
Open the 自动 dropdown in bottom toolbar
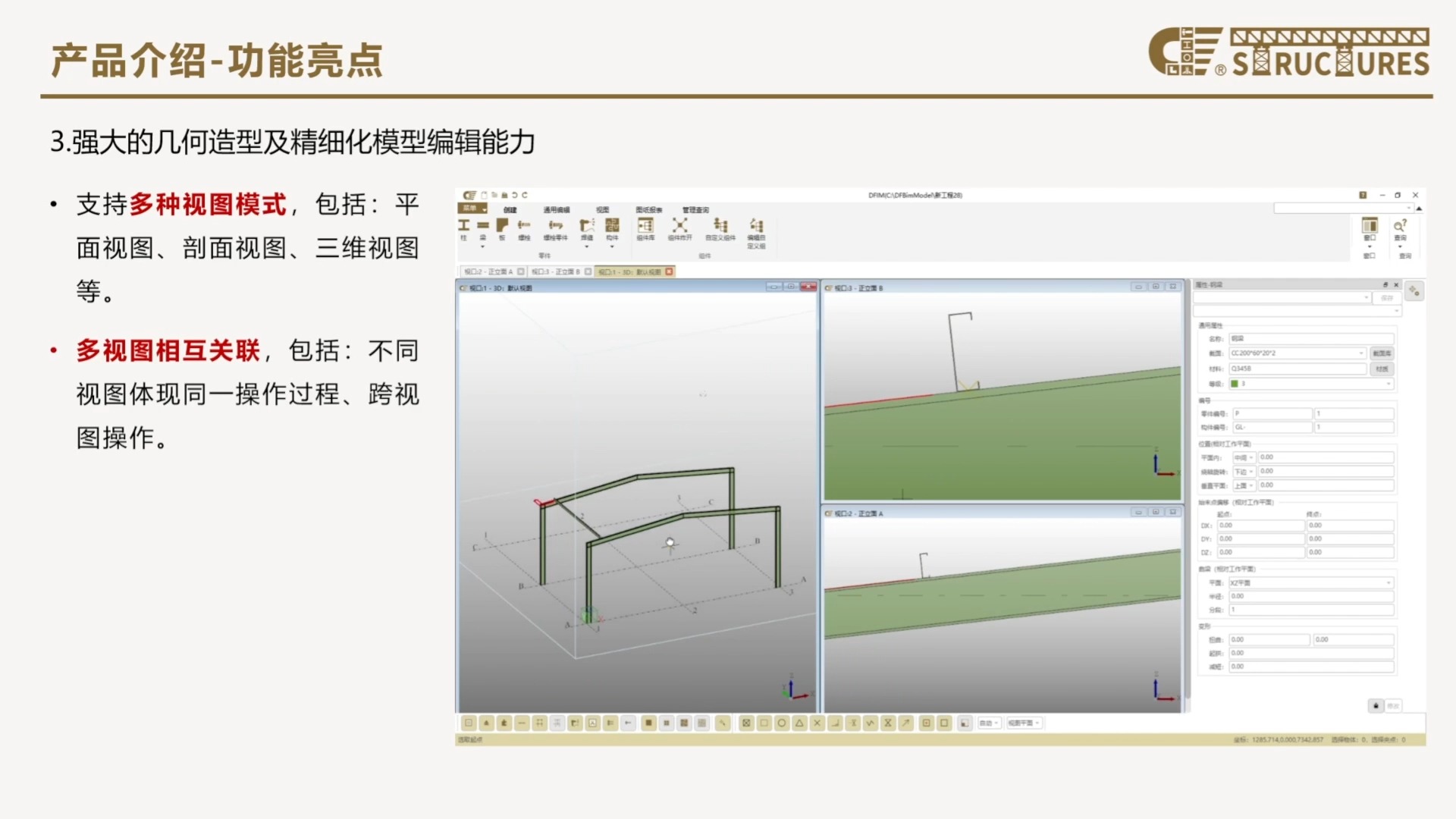[x=989, y=723]
